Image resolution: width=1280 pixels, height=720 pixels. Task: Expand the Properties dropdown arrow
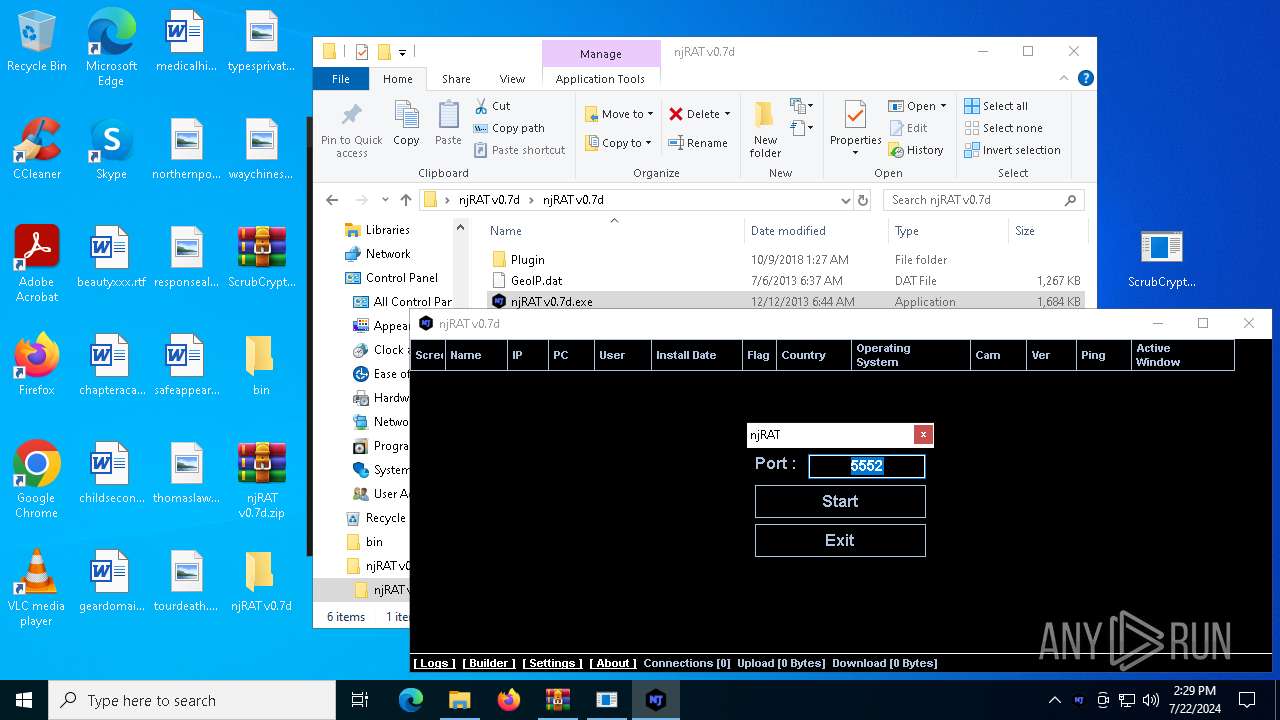tap(855, 153)
